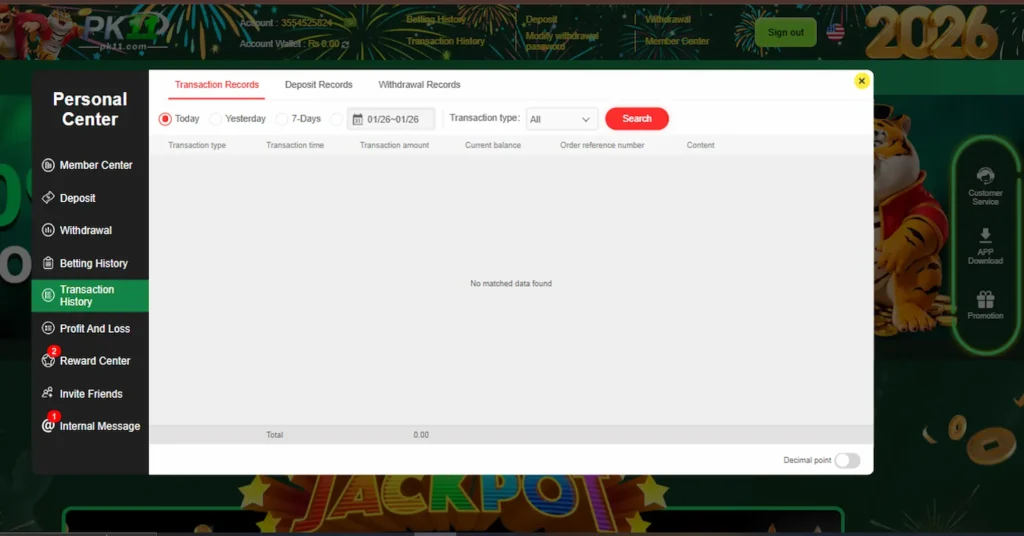
Task: Select the Yesterday radio button
Action: coord(216,119)
